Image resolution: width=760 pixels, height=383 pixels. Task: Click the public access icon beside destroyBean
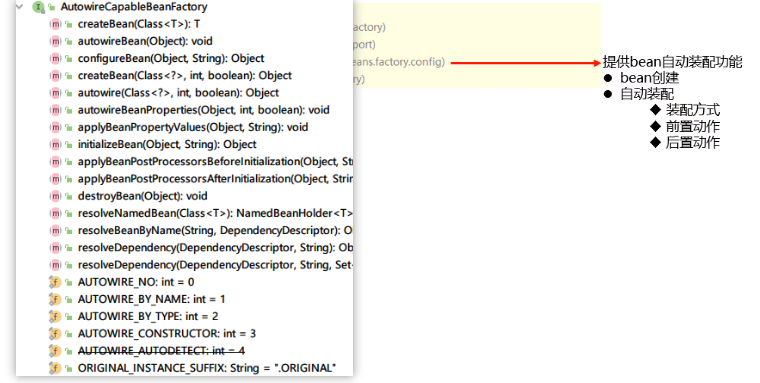(69, 196)
